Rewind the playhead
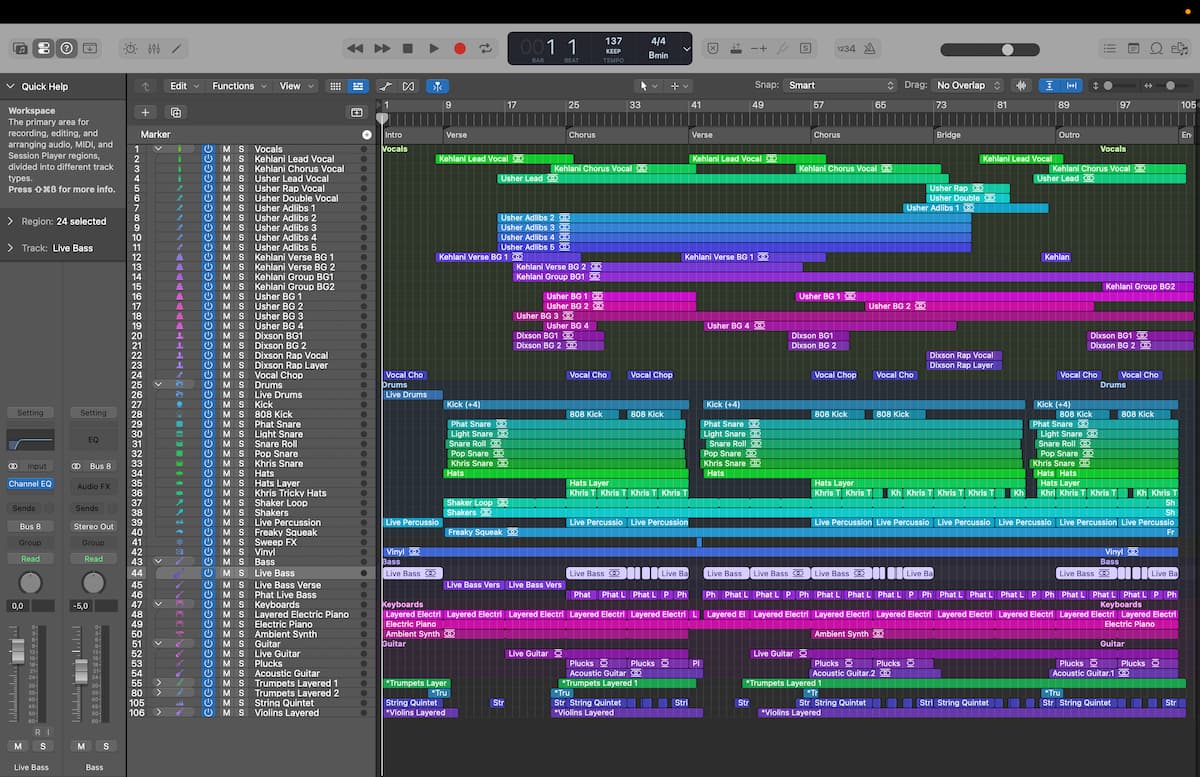 [355, 48]
